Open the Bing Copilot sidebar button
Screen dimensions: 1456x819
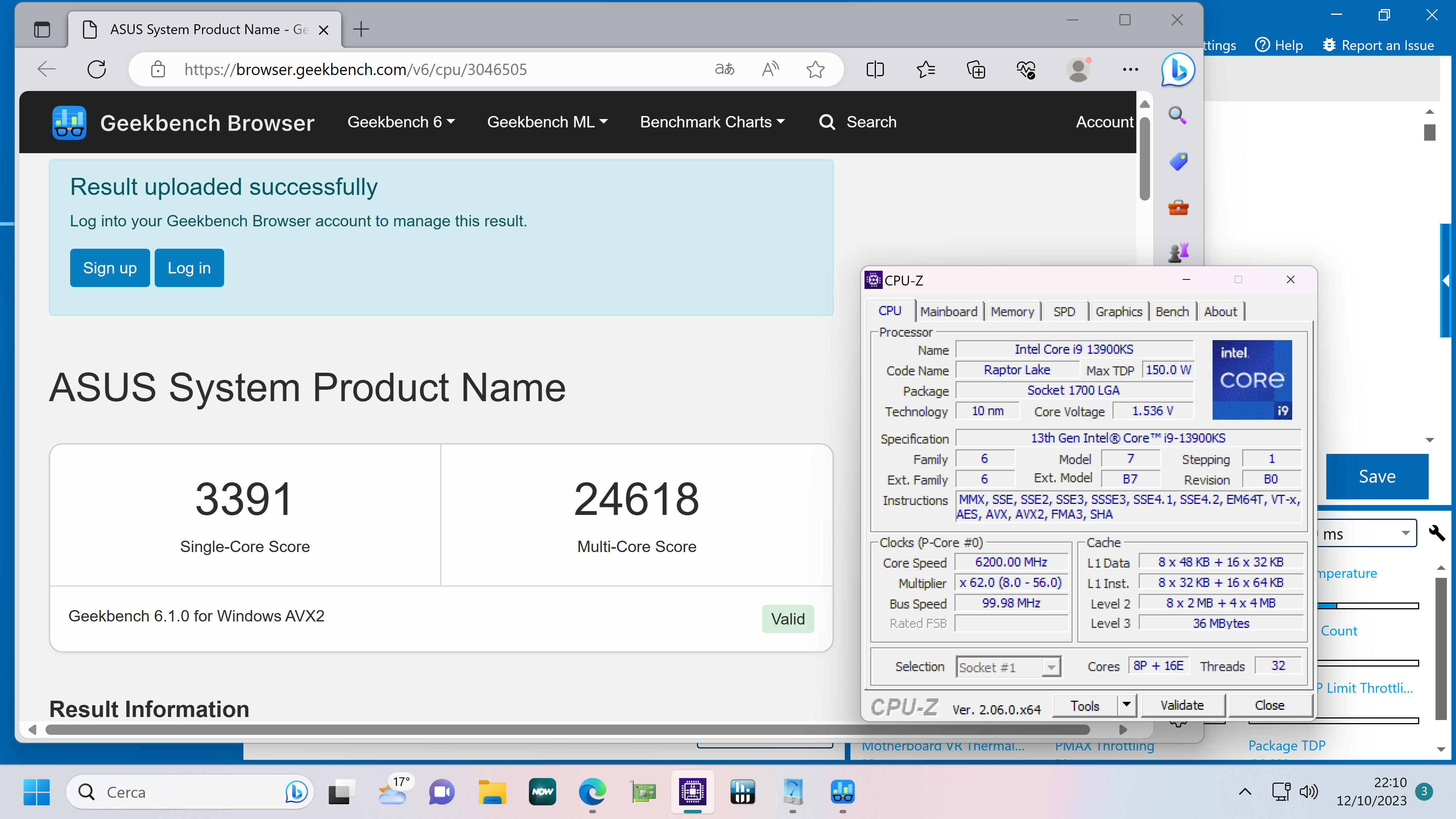tap(1178, 70)
